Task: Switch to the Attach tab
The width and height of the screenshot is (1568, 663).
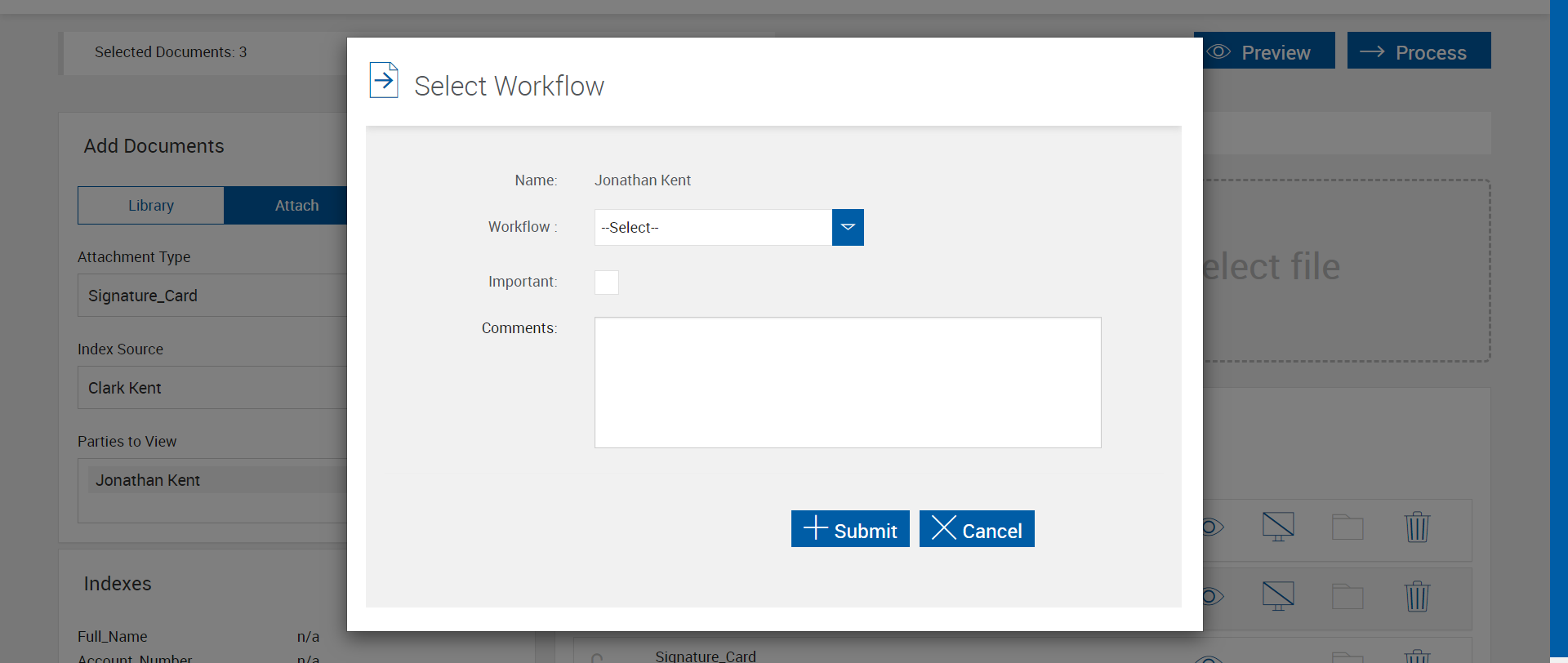Action: [x=296, y=206]
